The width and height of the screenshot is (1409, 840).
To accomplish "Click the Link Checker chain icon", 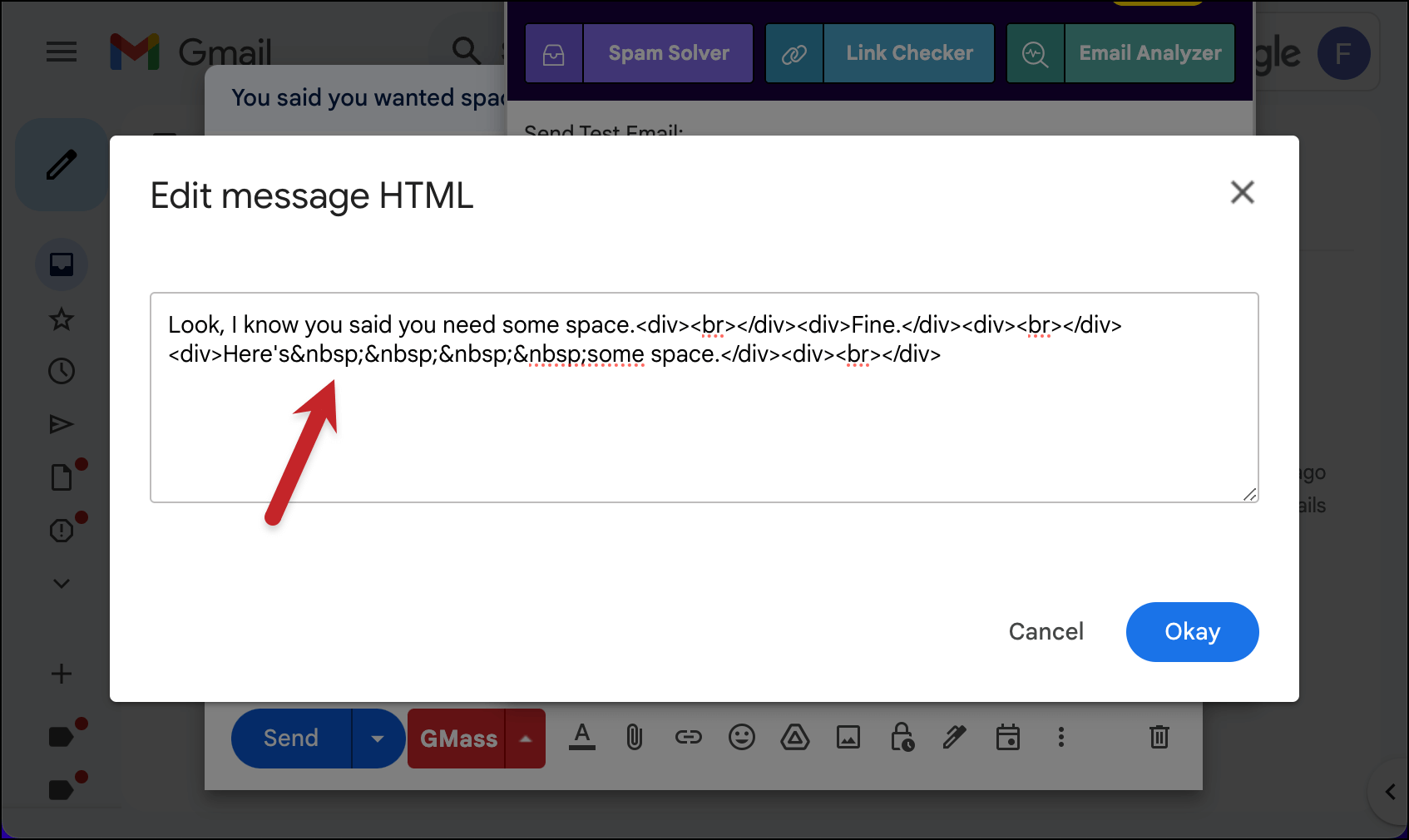I will pyautogui.click(x=794, y=53).
